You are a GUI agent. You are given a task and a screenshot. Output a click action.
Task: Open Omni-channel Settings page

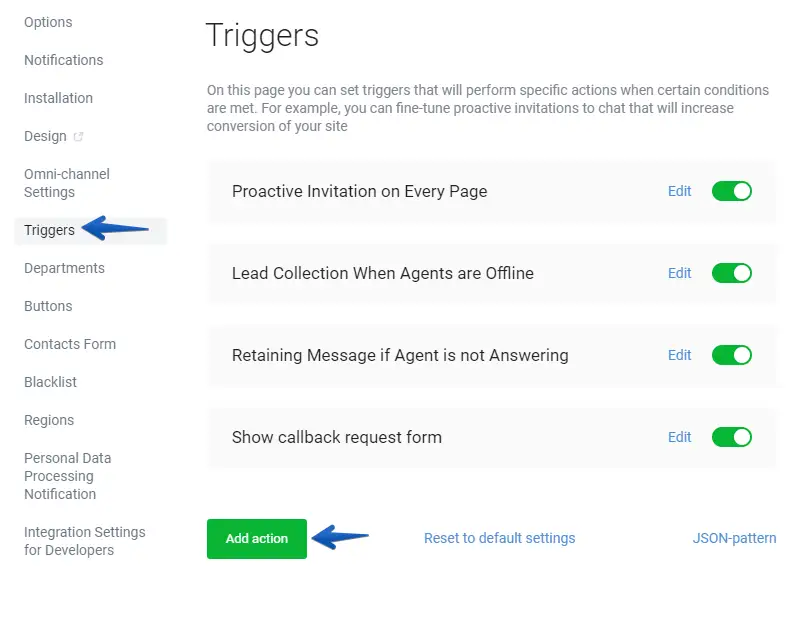tap(66, 183)
